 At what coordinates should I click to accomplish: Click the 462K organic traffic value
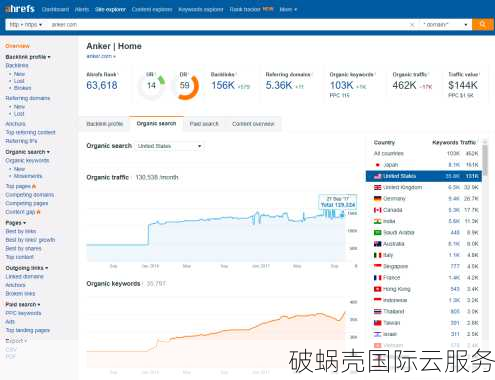click(404, 85)
